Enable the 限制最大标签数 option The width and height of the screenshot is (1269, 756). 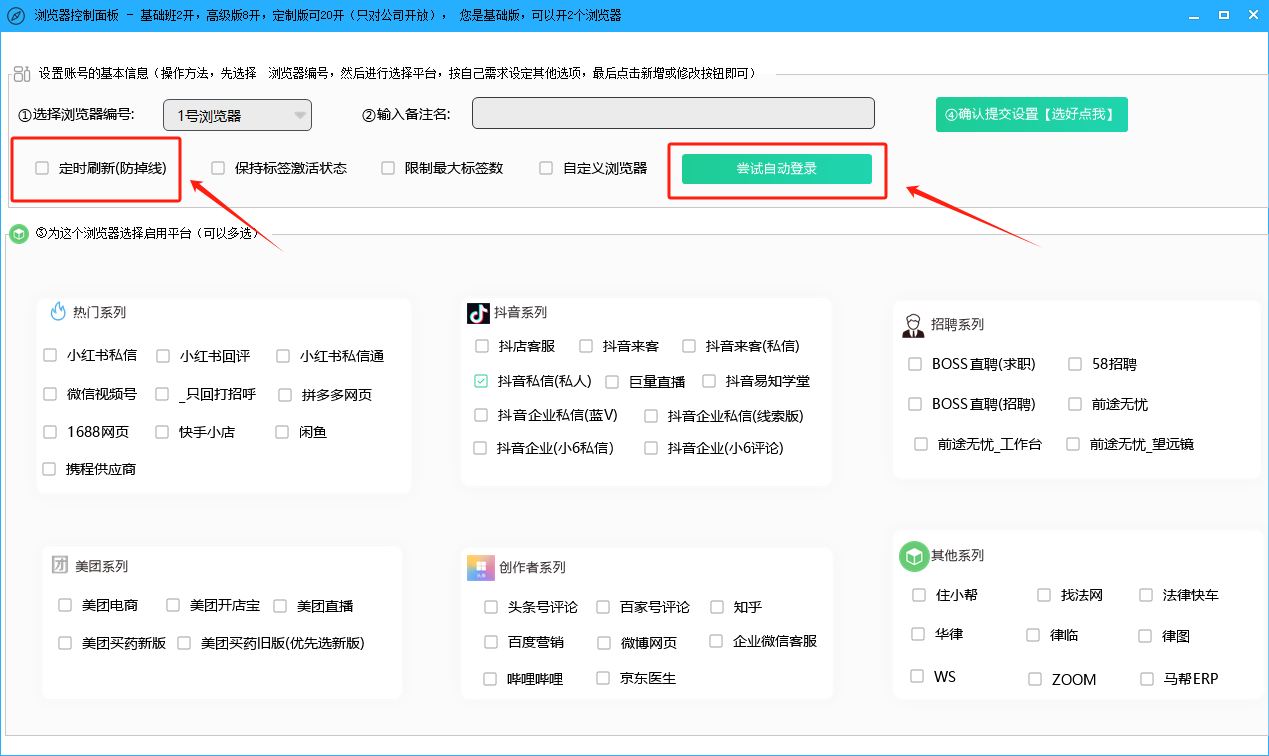coord(388,168)
